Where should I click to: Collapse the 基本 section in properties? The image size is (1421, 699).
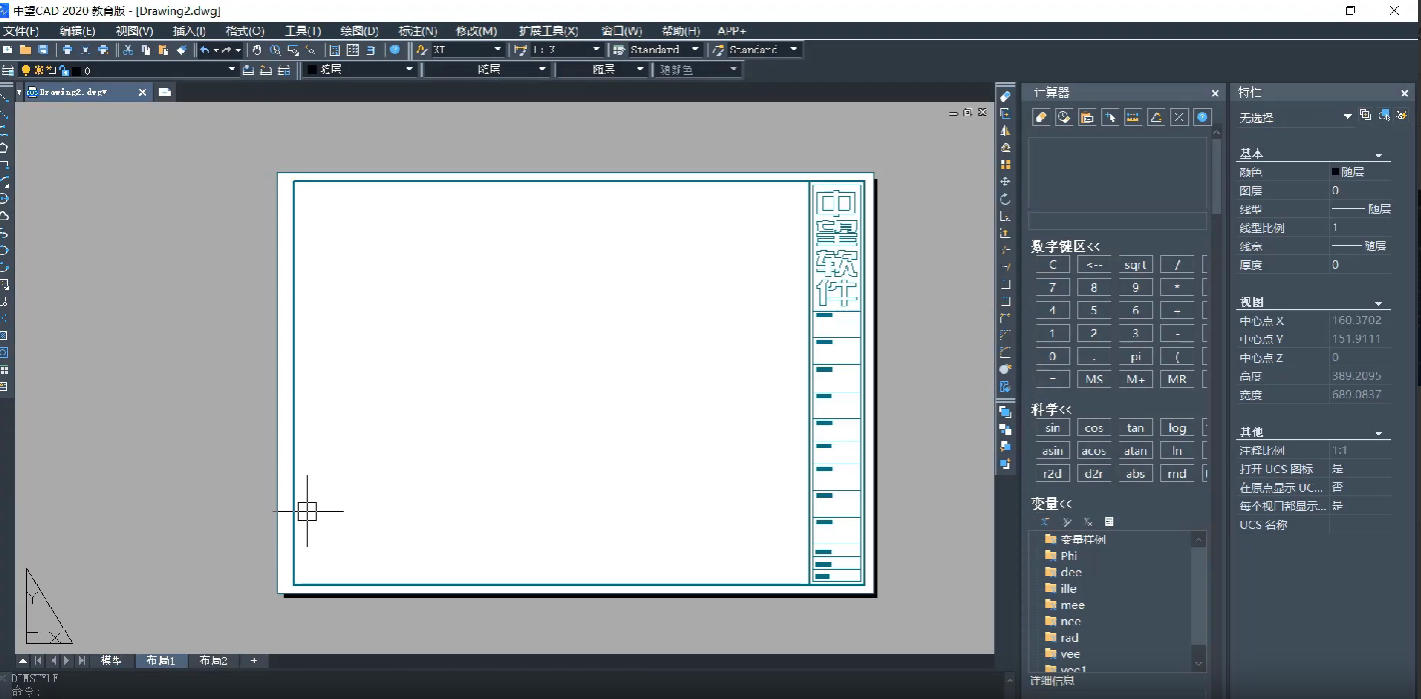(x=1379, y=155)
